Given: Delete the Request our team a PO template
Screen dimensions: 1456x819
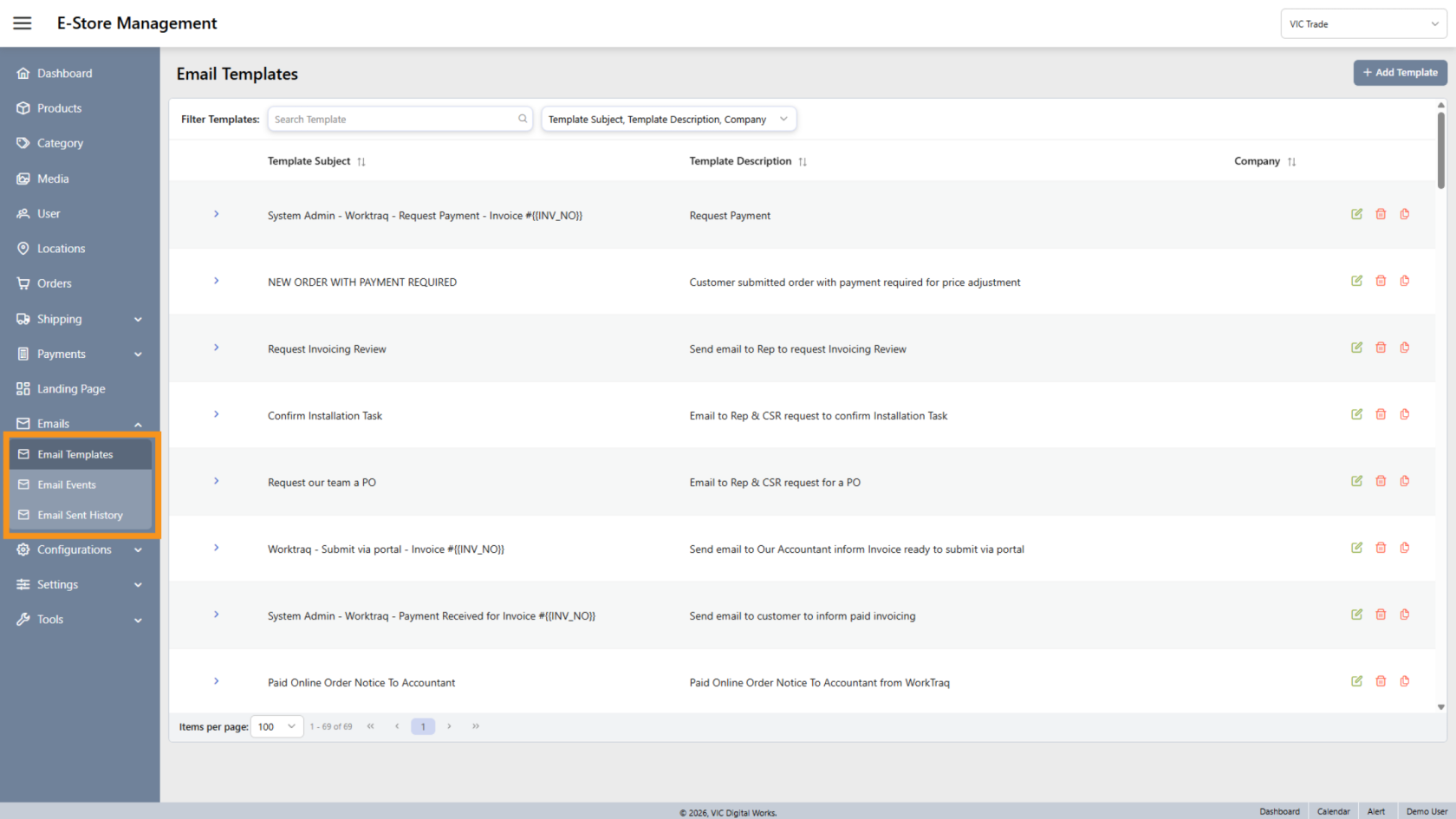Looking at the screenshot, I should coord(1381,481).
